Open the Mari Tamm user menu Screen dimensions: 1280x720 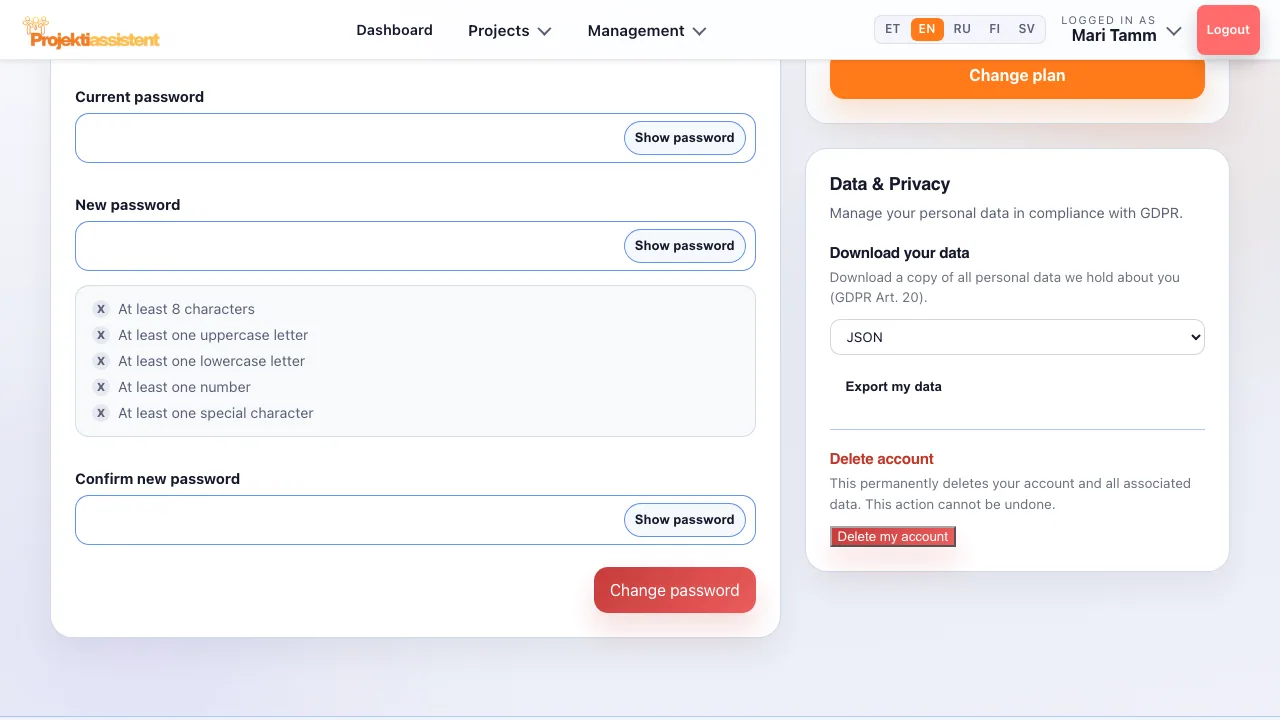click(x=1121, y=30)
